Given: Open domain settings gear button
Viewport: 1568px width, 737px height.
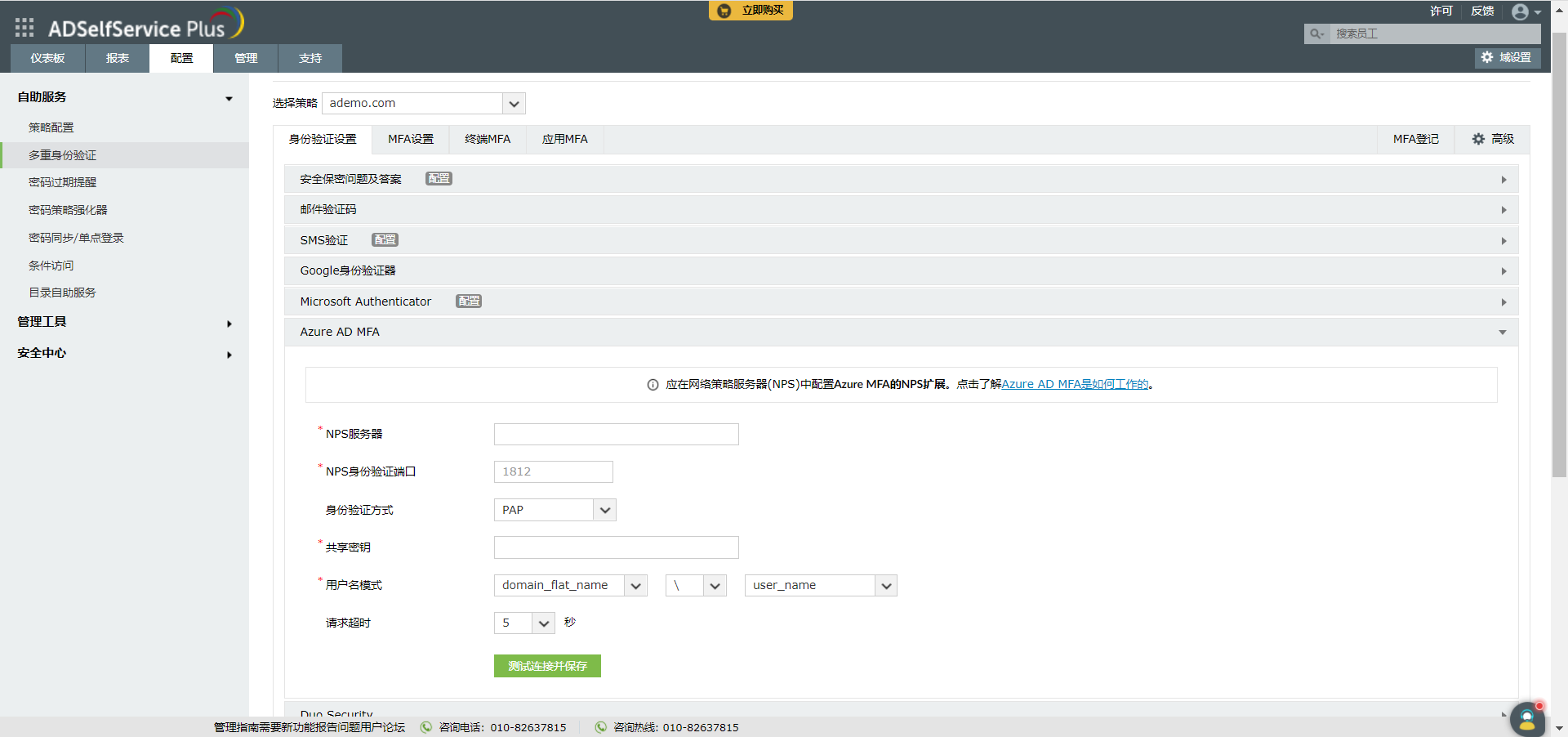Looking at the screenshot, I should [x=1508, y=57].
